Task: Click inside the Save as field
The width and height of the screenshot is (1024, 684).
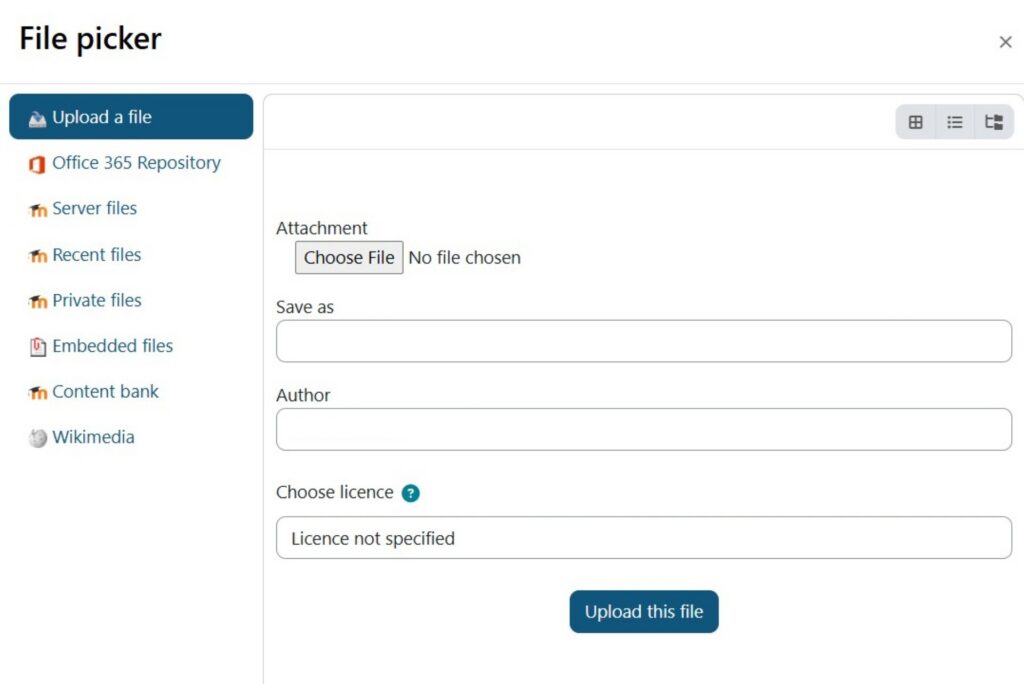Action: (643, 341)
